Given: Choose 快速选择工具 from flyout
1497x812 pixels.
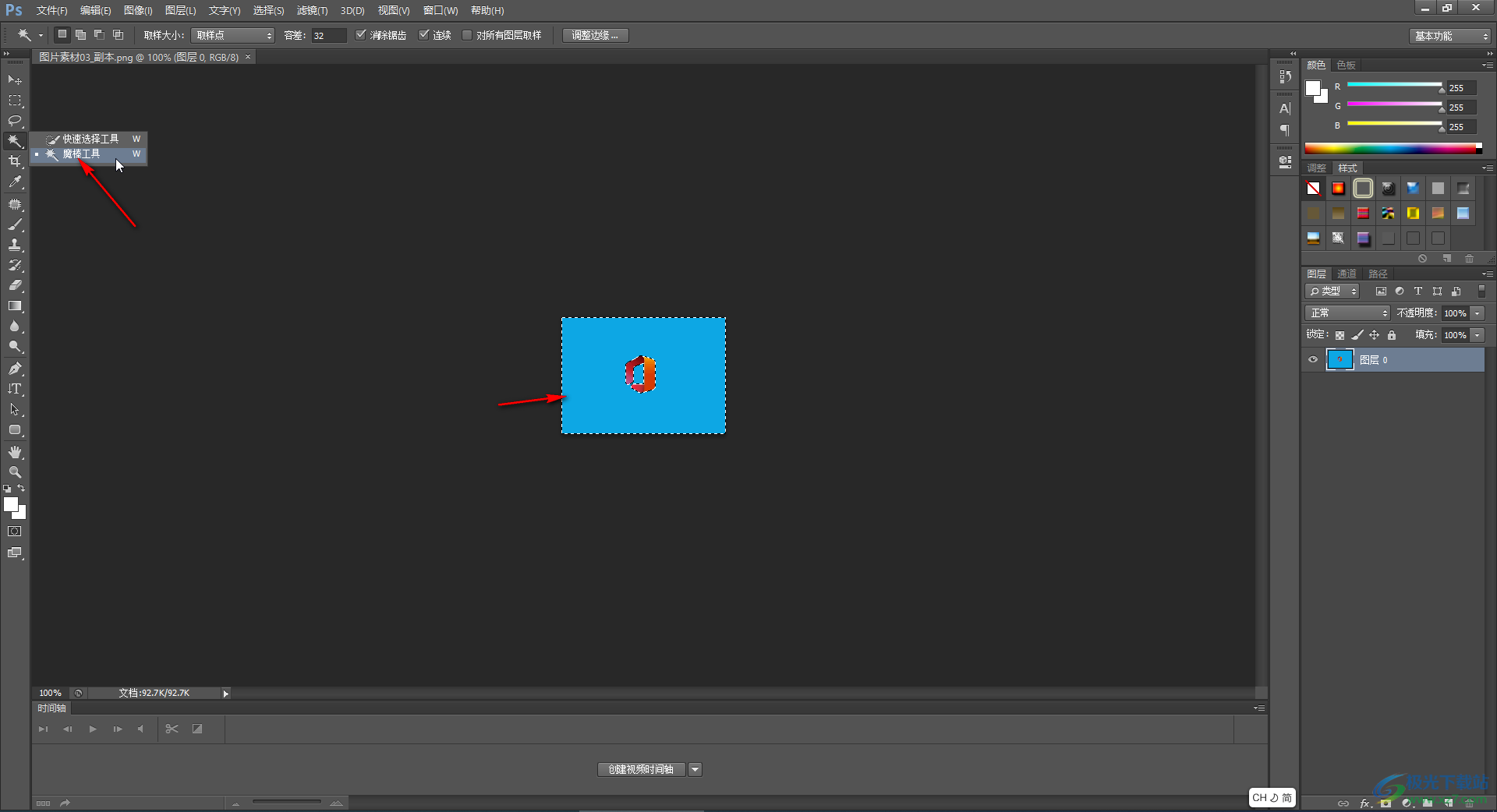Looking at the screenshot, I should click(x=89, y=139).
